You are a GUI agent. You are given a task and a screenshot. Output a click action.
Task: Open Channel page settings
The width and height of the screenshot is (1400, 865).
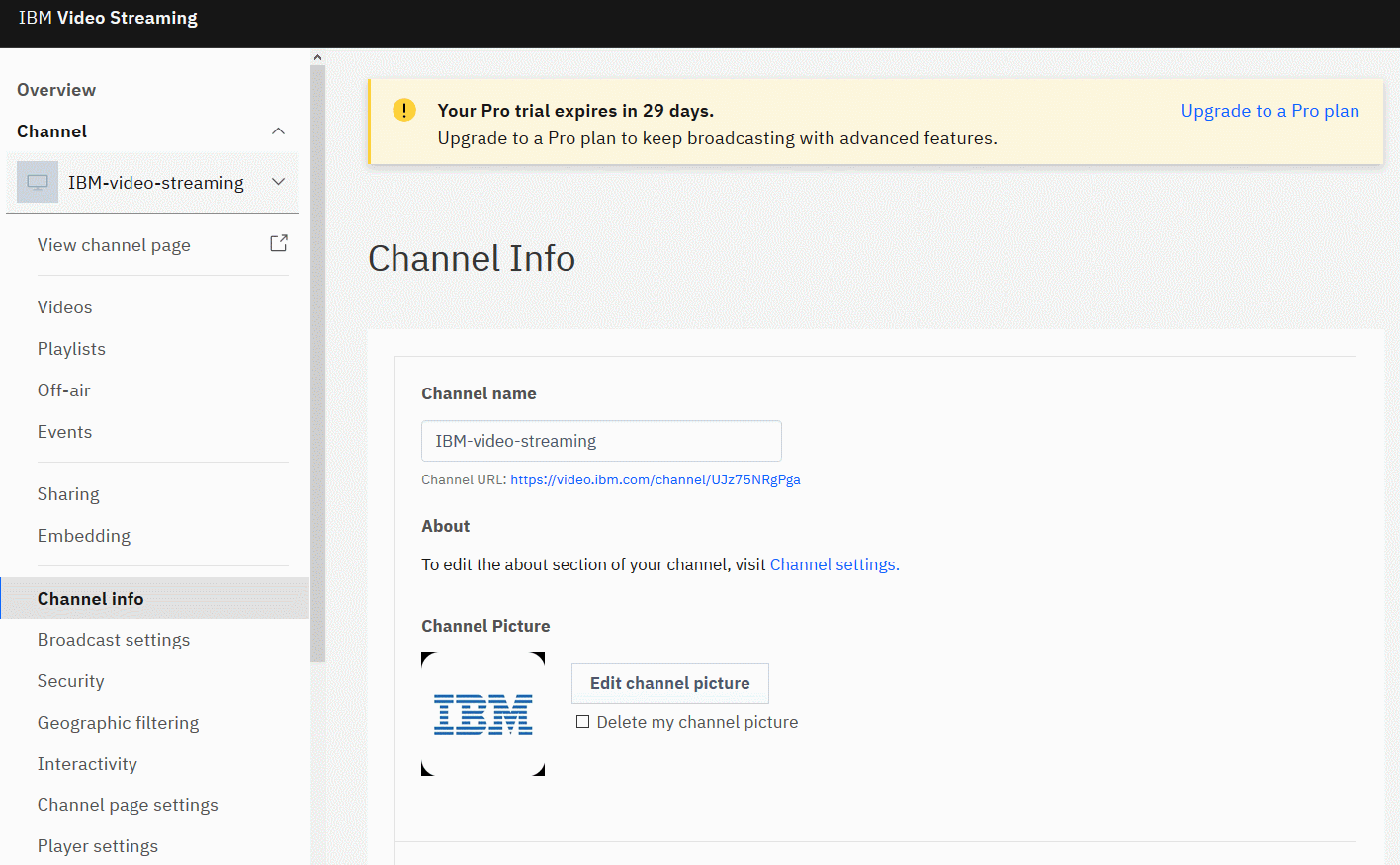coord(128,805)
